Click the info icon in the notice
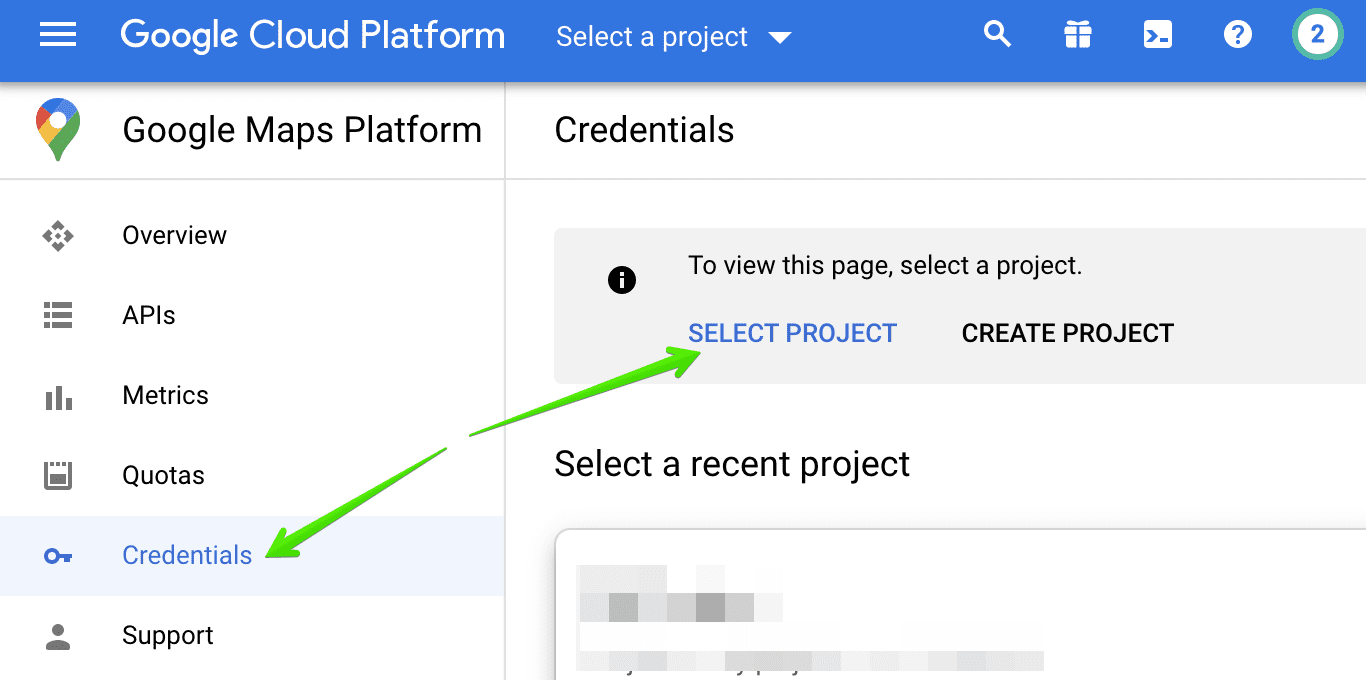 tap(622, 280)
